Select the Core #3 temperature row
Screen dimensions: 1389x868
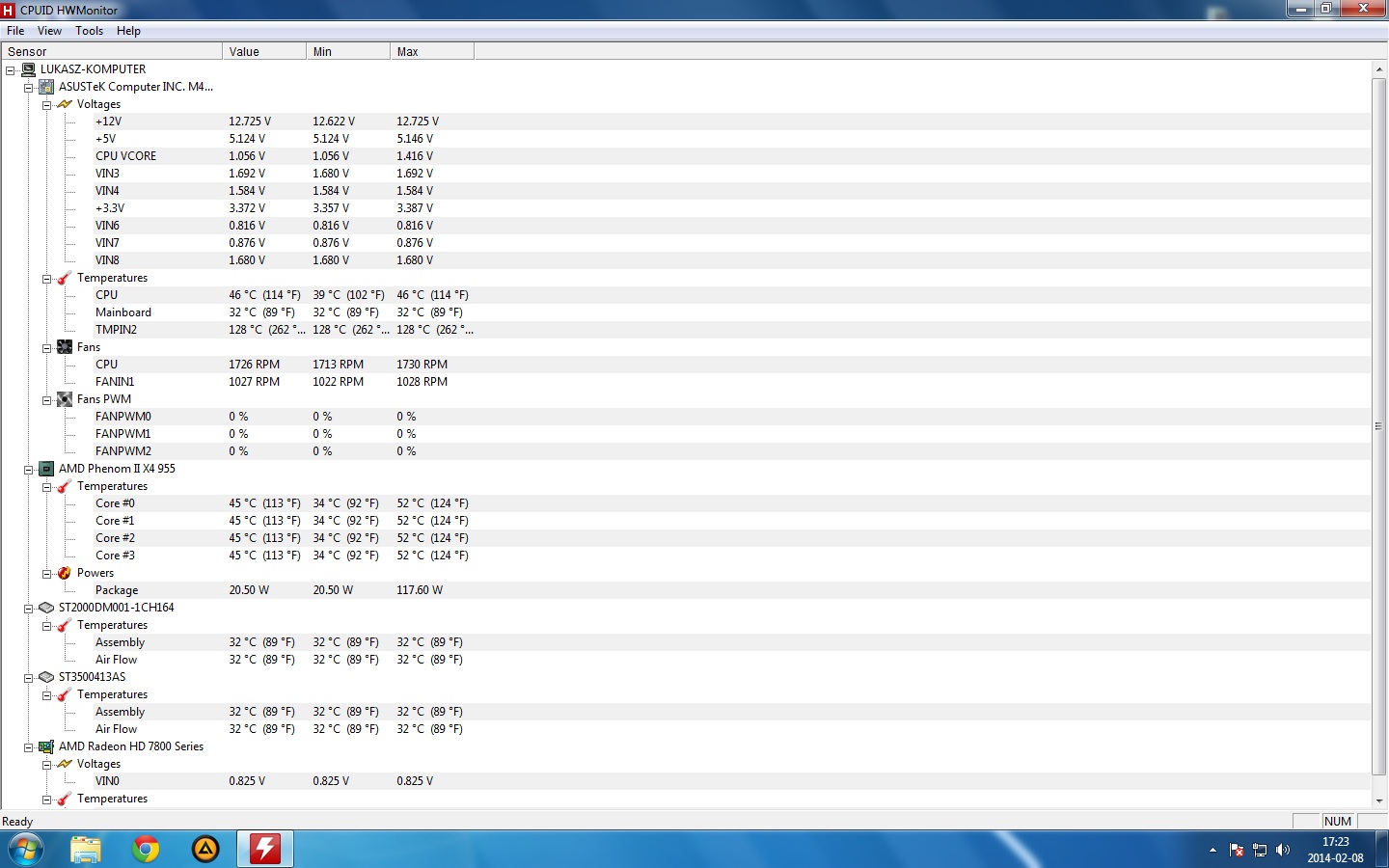coord(686,556)
